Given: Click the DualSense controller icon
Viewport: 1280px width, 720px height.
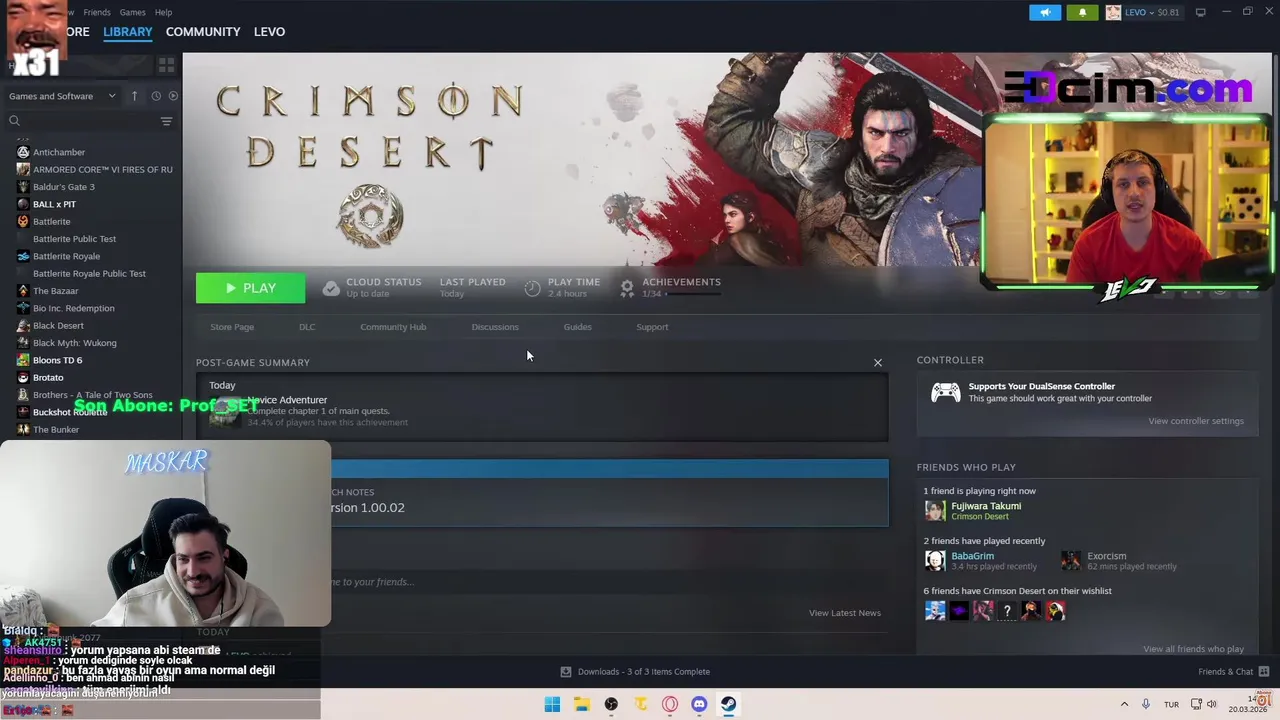Looking at the screenshot, I should click(945, 393).
